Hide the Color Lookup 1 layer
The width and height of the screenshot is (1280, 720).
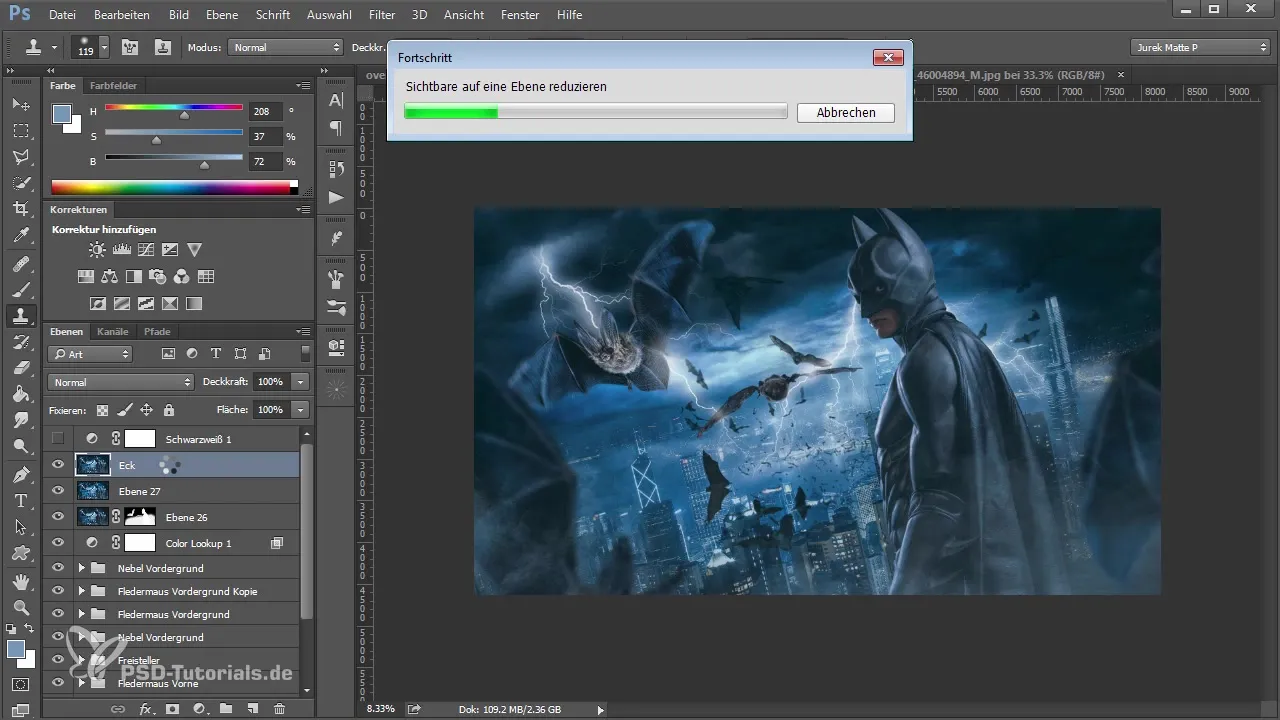coord(58,543)
